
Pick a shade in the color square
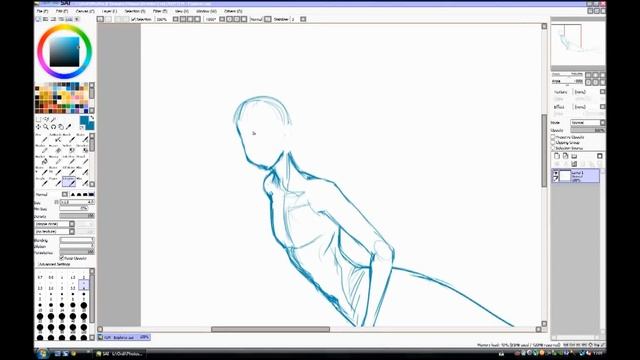tap(64, 52)
